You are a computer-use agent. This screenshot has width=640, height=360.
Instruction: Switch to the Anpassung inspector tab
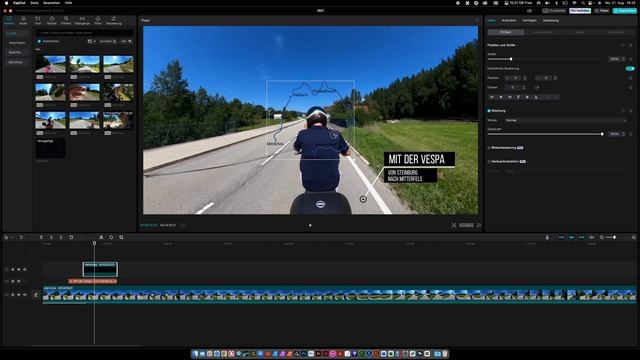[551, 20]
